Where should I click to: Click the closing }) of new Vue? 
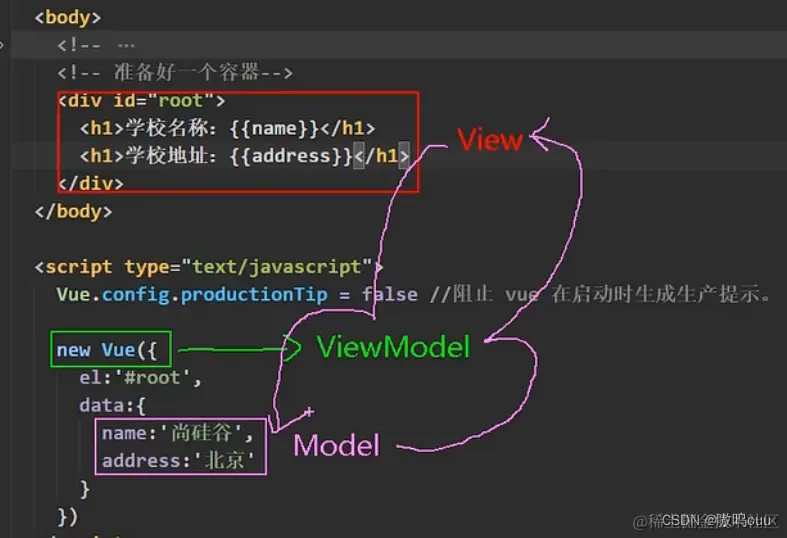pos(68,516)
